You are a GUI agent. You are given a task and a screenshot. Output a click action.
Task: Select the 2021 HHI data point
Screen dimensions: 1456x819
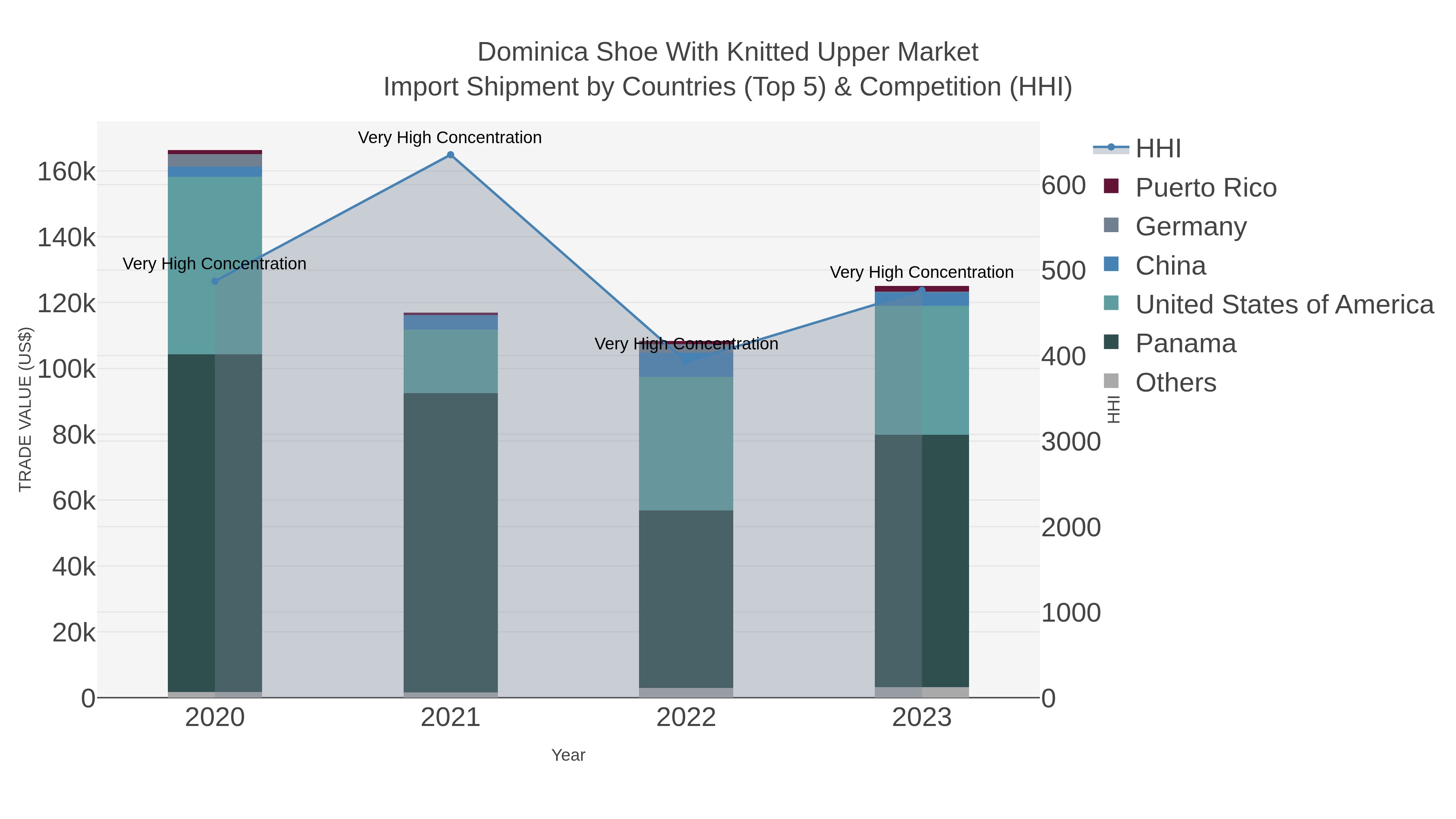451,155
